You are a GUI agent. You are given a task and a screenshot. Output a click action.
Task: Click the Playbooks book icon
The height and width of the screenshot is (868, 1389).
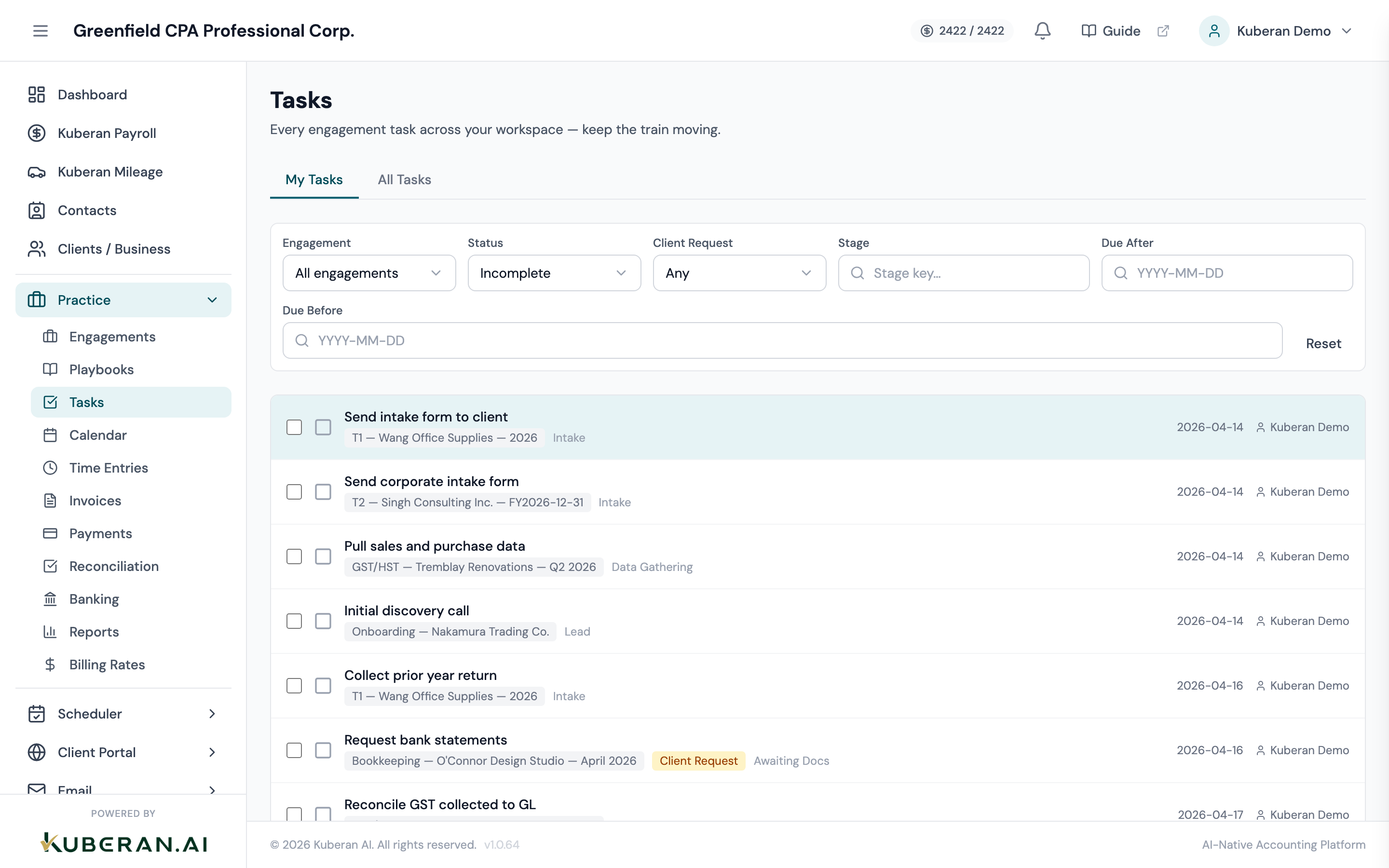[50, 369]
